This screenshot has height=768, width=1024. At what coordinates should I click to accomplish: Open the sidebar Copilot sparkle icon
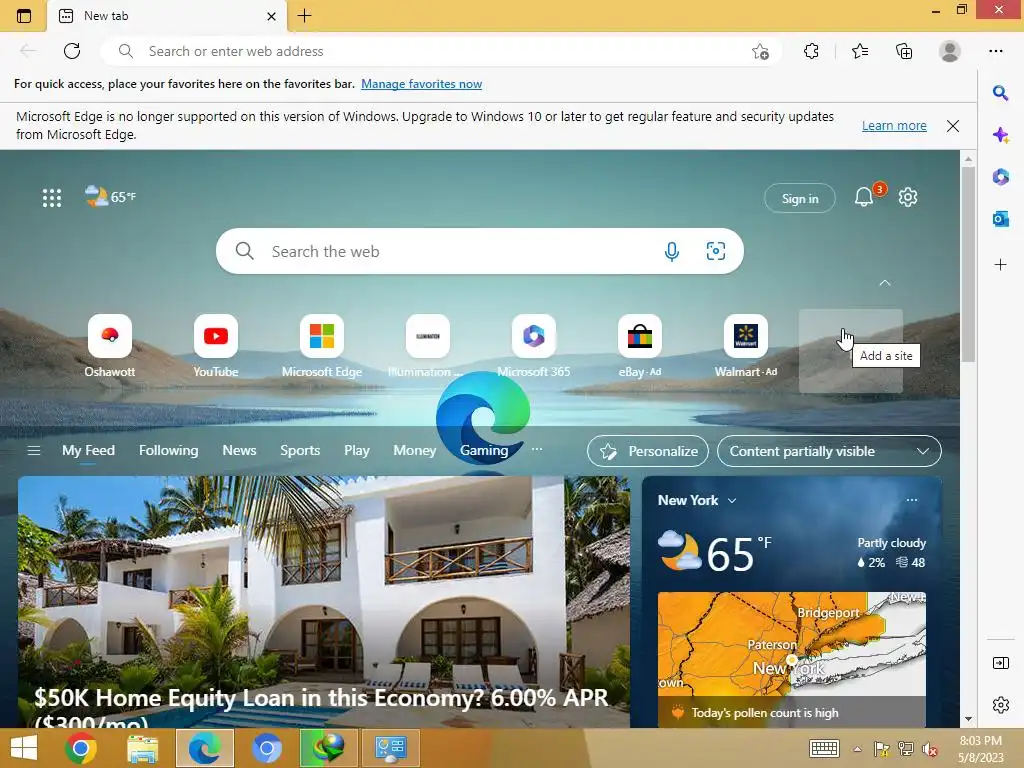(x=1000, y=135)
